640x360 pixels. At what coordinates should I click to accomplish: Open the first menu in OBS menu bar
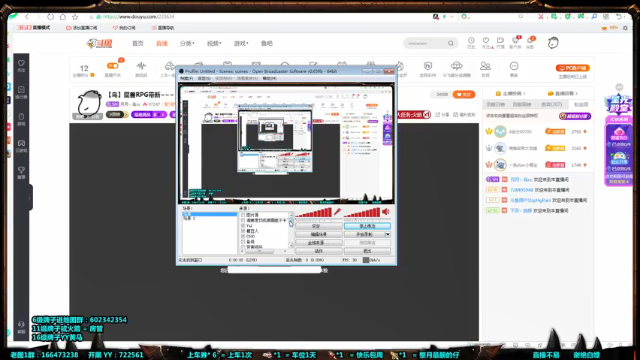[186, 78]
